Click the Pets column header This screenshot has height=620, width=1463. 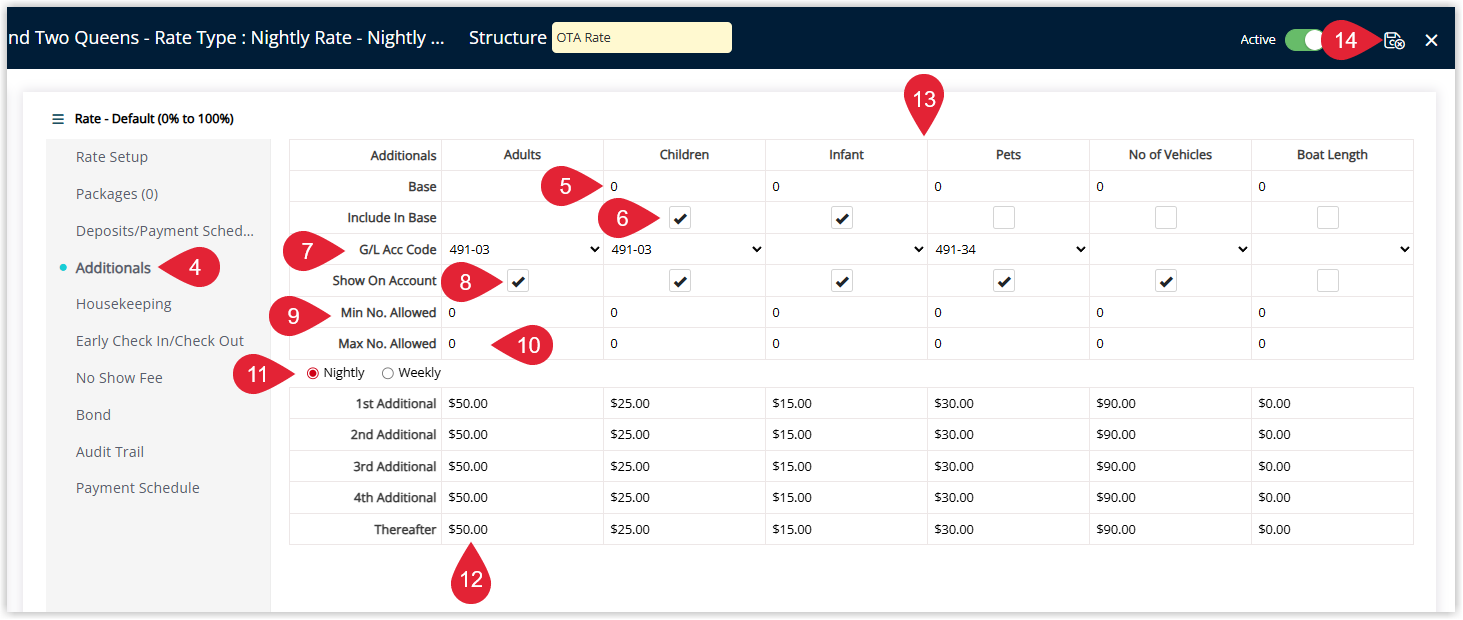pos(1008,155)
